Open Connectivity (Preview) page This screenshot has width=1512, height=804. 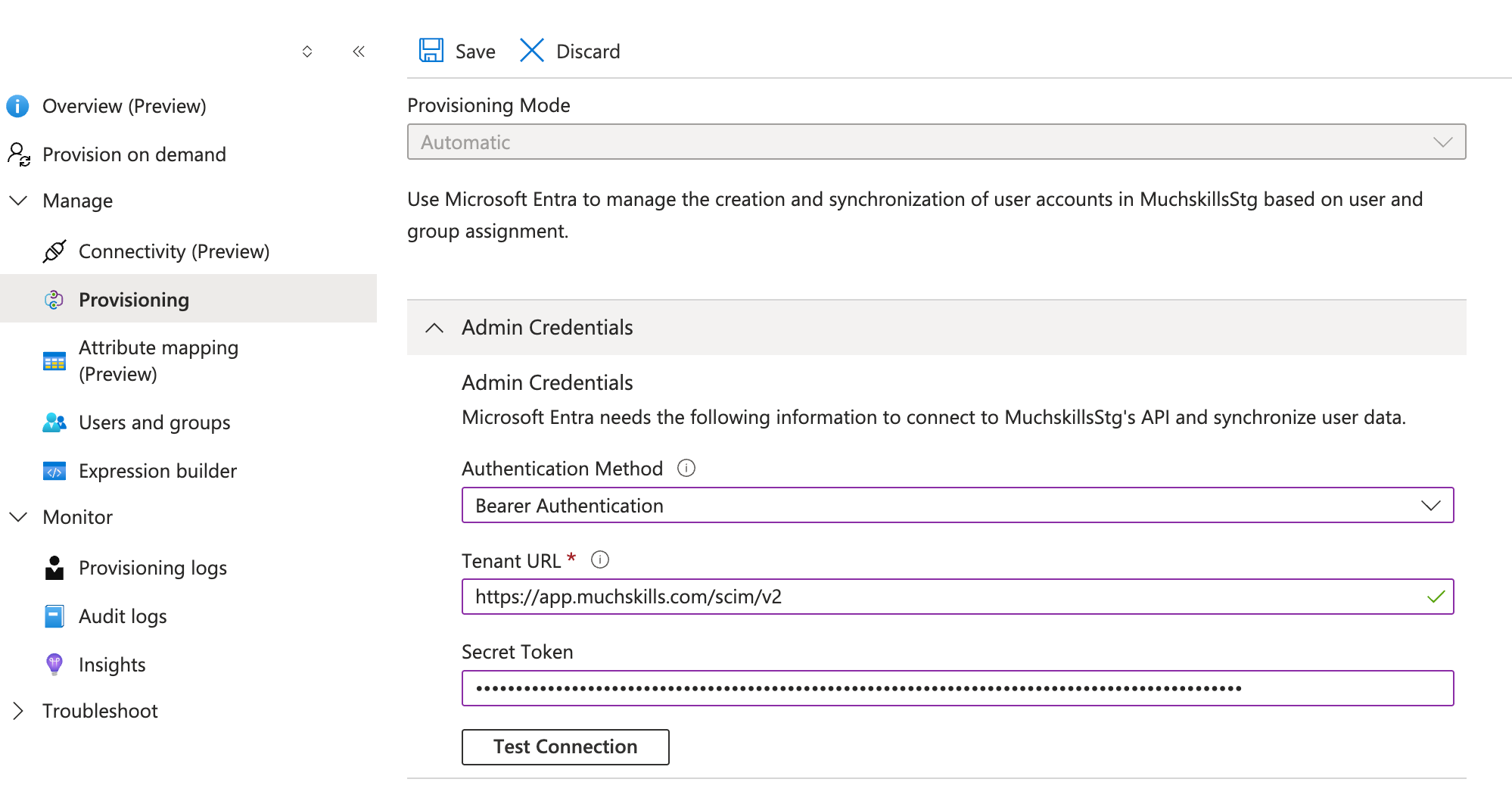pos(174,251)
